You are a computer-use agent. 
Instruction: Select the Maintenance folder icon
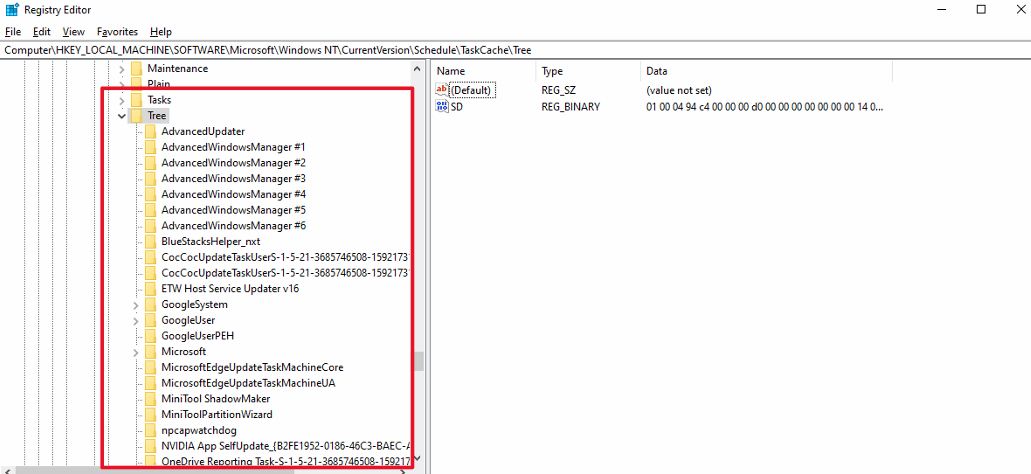137,68
